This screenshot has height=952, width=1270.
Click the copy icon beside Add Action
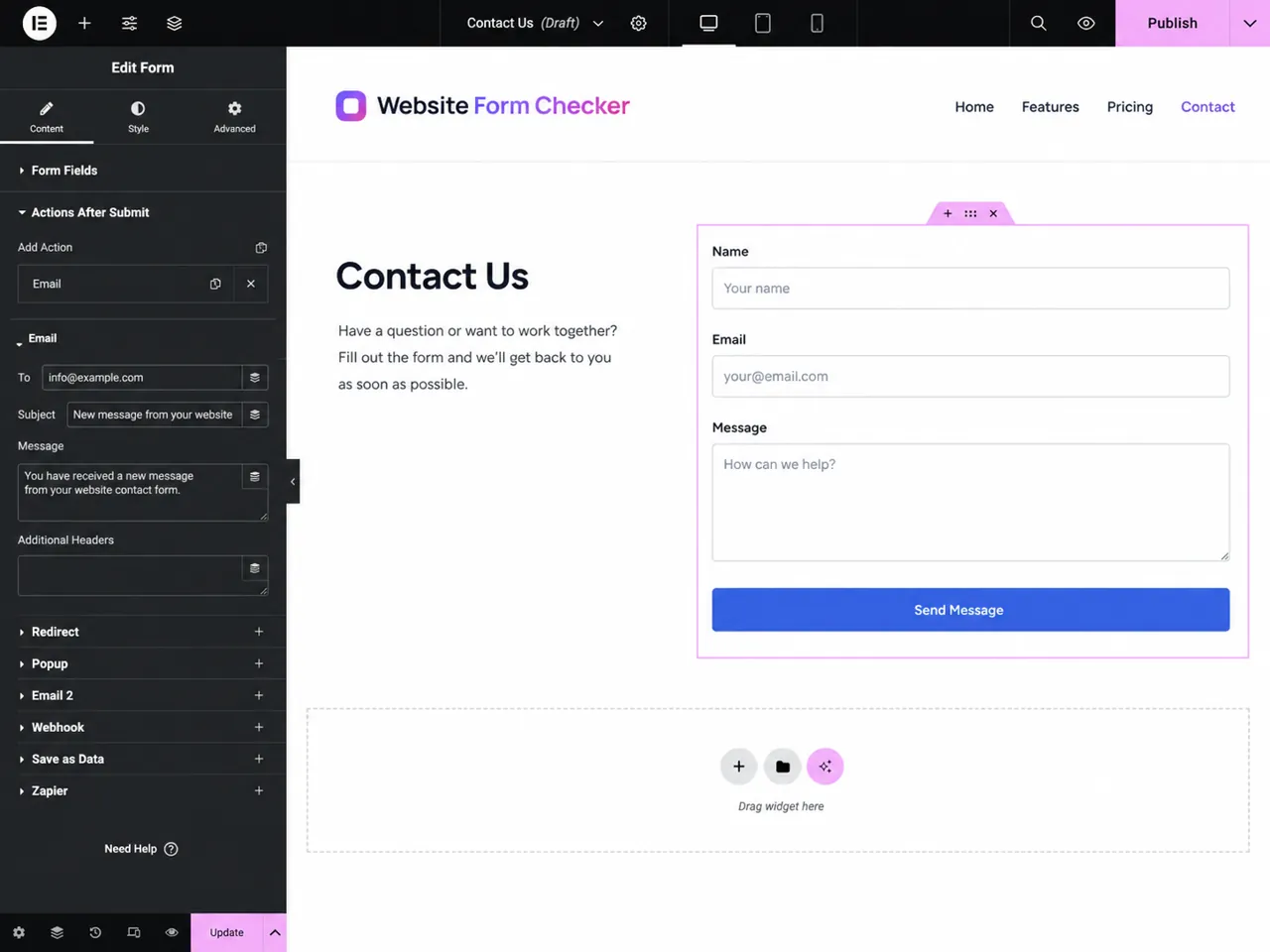(x=261, y=248)
